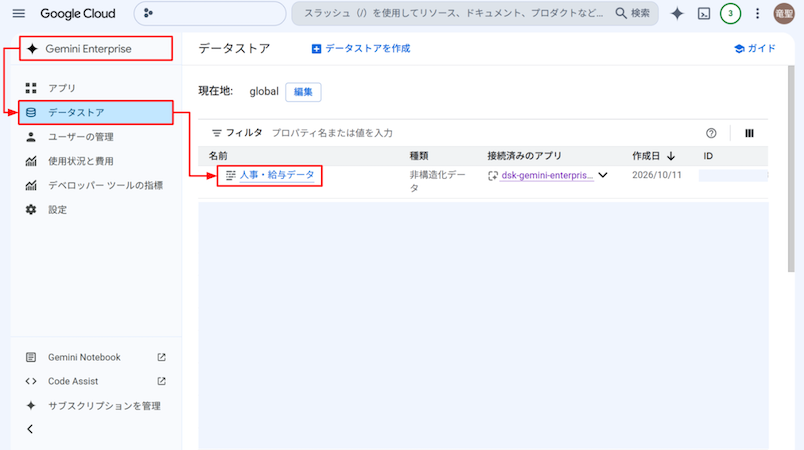This screenshot has width=804, height=450.
Task: Click the 検索 search button
Action: click(633, 13)
